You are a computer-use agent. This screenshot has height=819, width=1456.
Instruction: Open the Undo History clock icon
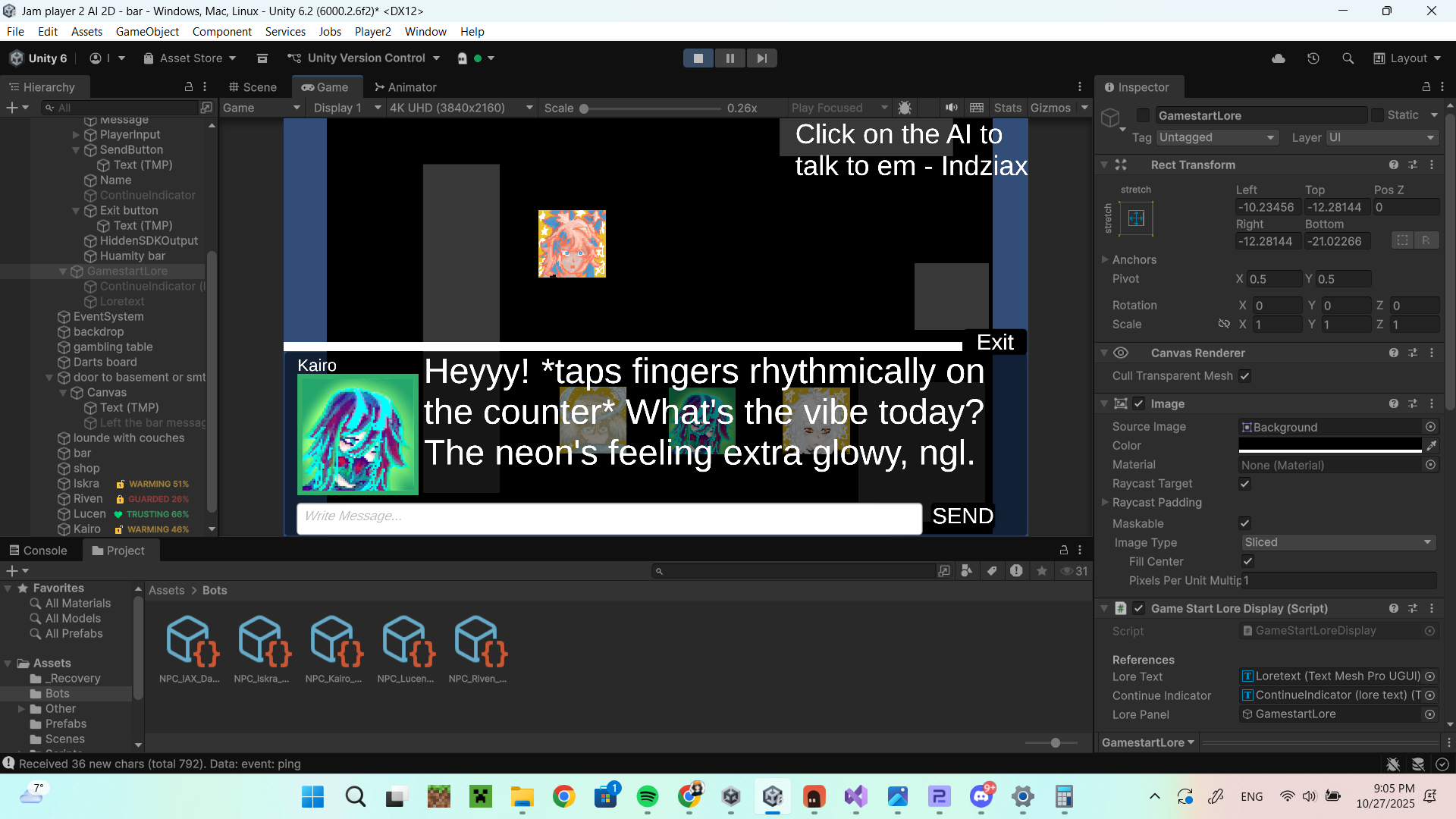(x=1313, y=58)
